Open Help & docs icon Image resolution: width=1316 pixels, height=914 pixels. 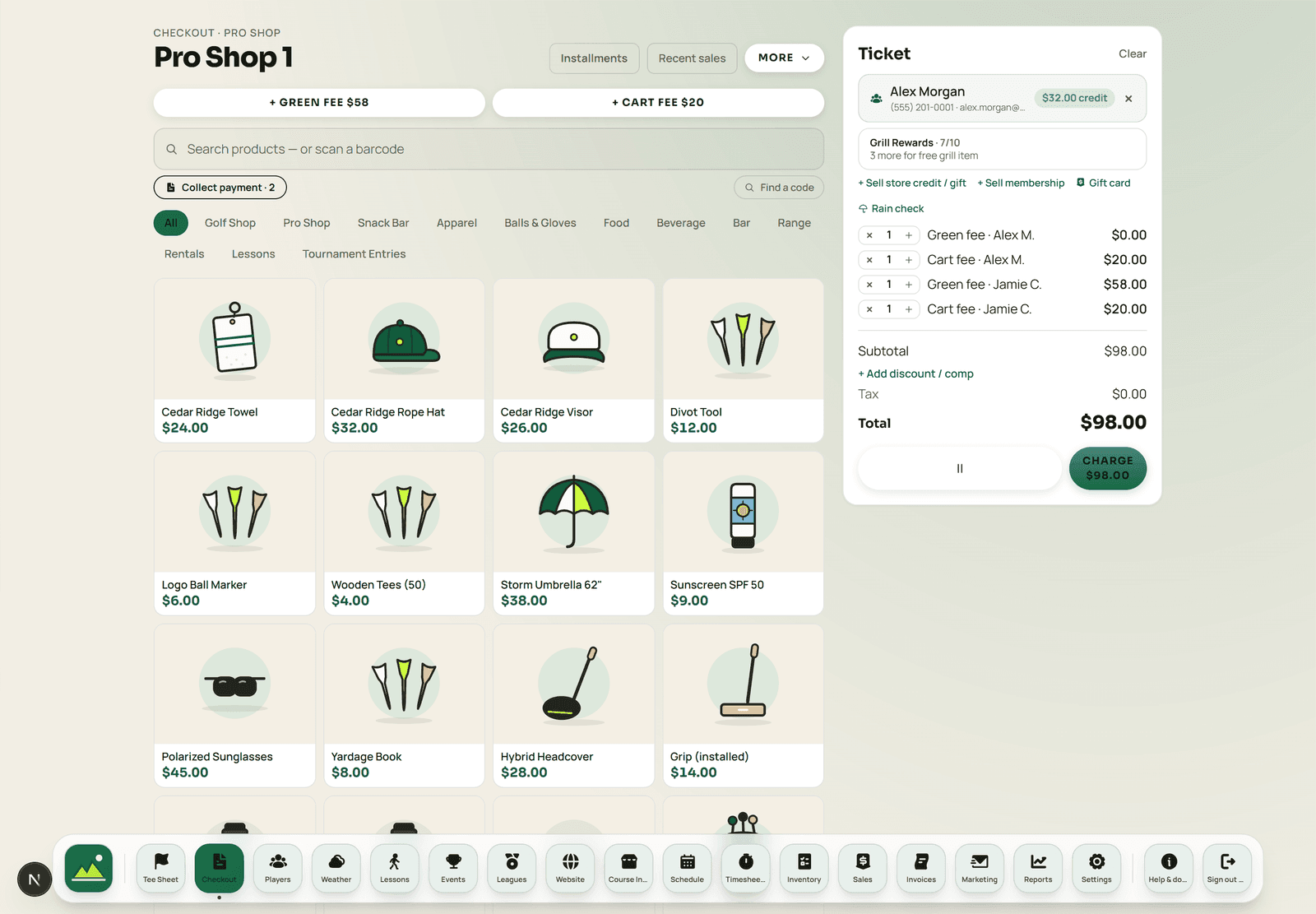(1169, 868)
